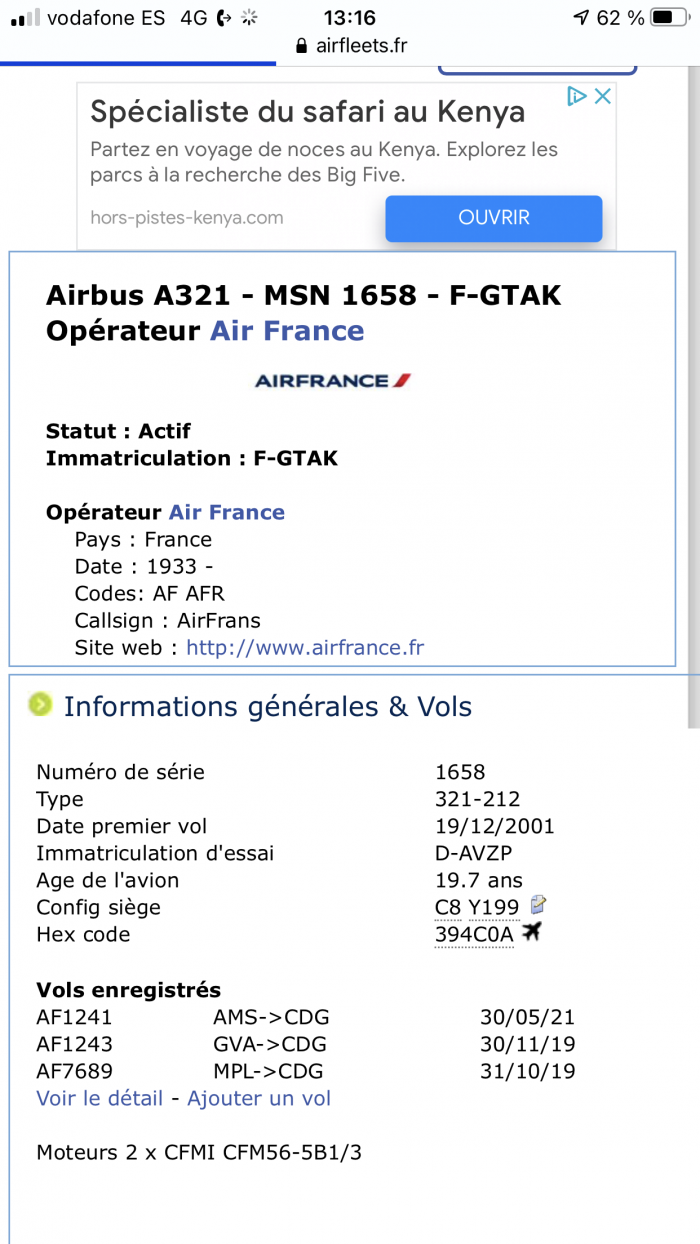Open the seat config notepad icon
700x1244 pixels.
(x=538, y=906)
